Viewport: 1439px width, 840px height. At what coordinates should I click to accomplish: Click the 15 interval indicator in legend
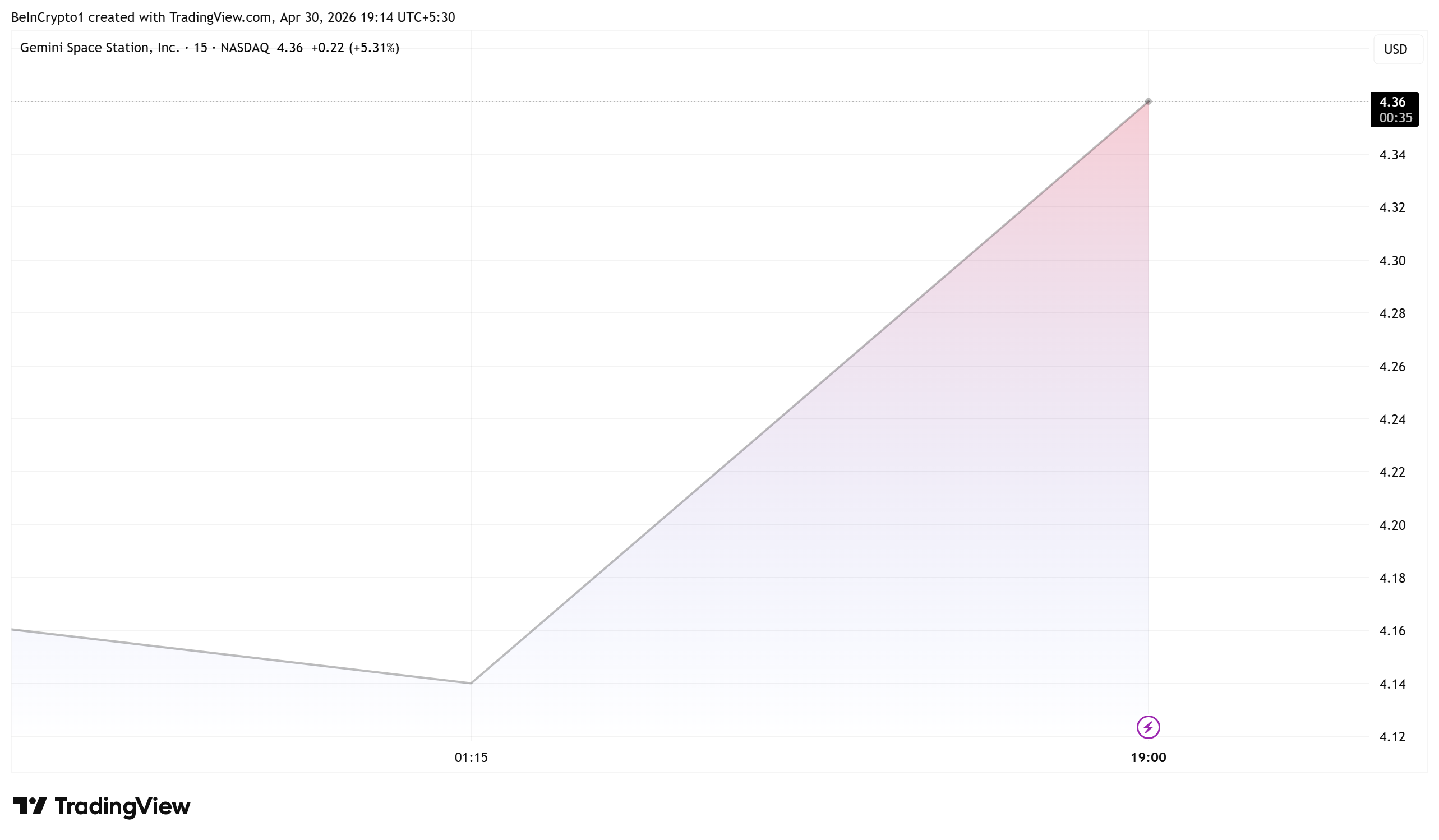click(x=200, y=48)
